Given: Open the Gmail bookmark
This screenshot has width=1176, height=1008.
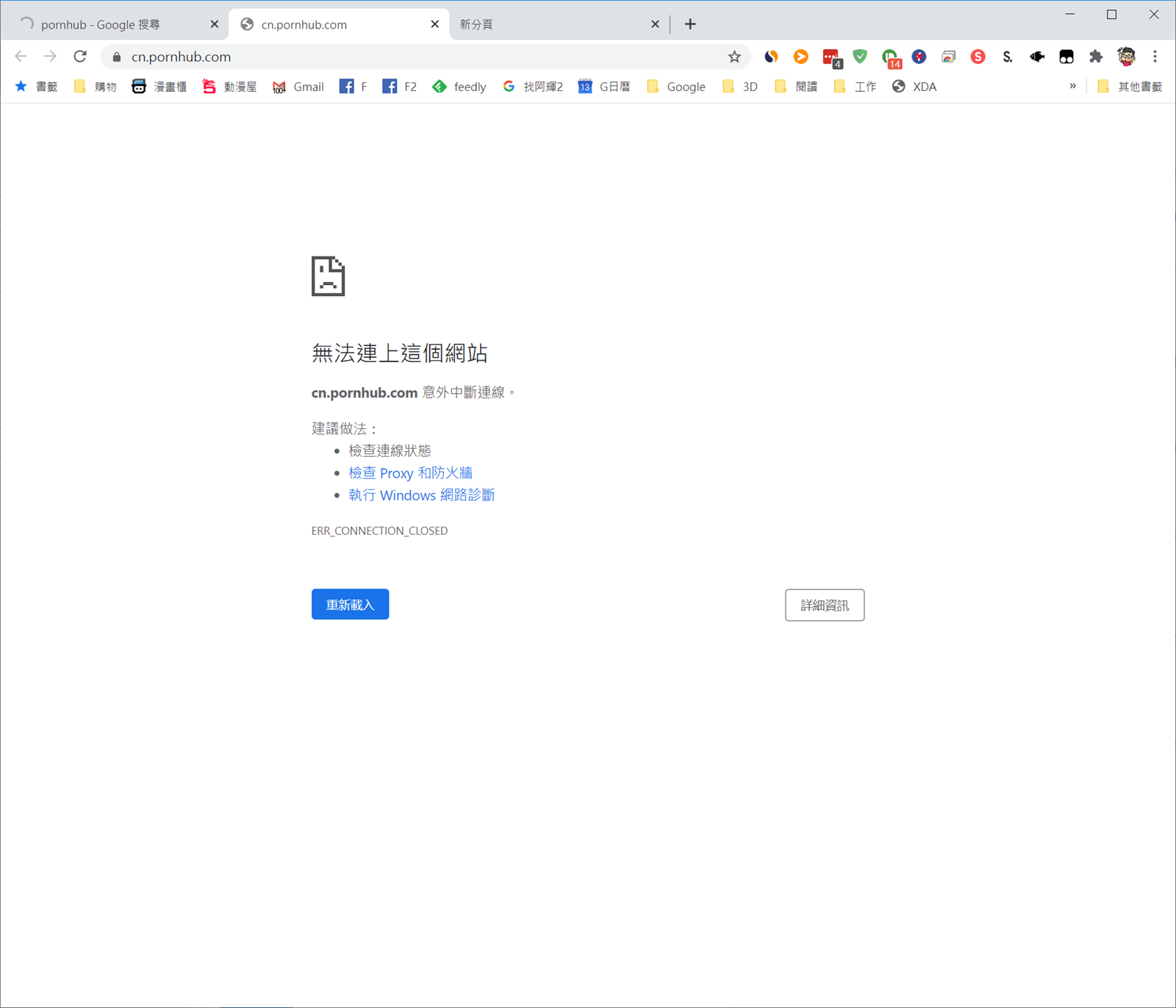Looking at the screenshot, I should point(298,87).
